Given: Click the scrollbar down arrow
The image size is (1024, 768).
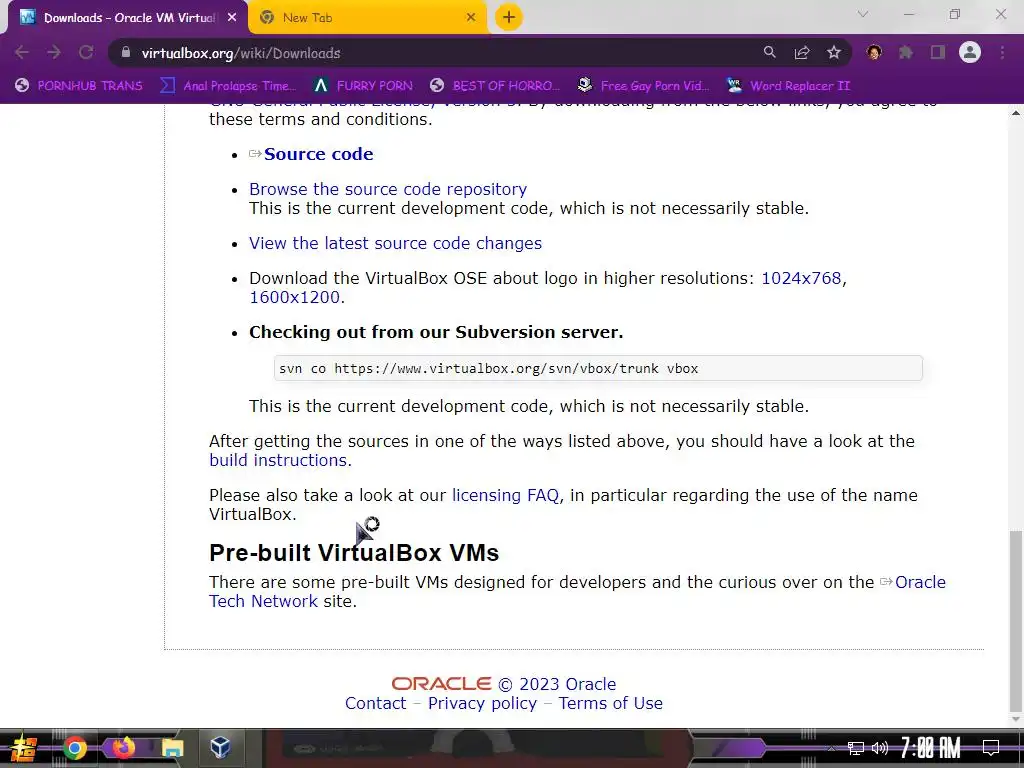Looking at the screenshot, I should click(x=1016, y=720).
